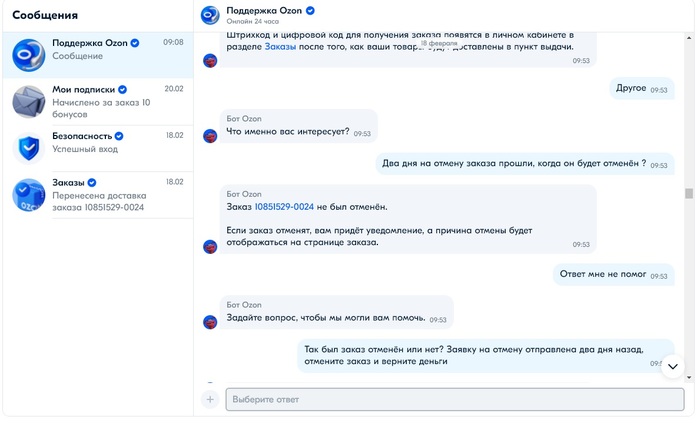Click verified badge next to header Поддержка Ozon

[x=310, y=10]
